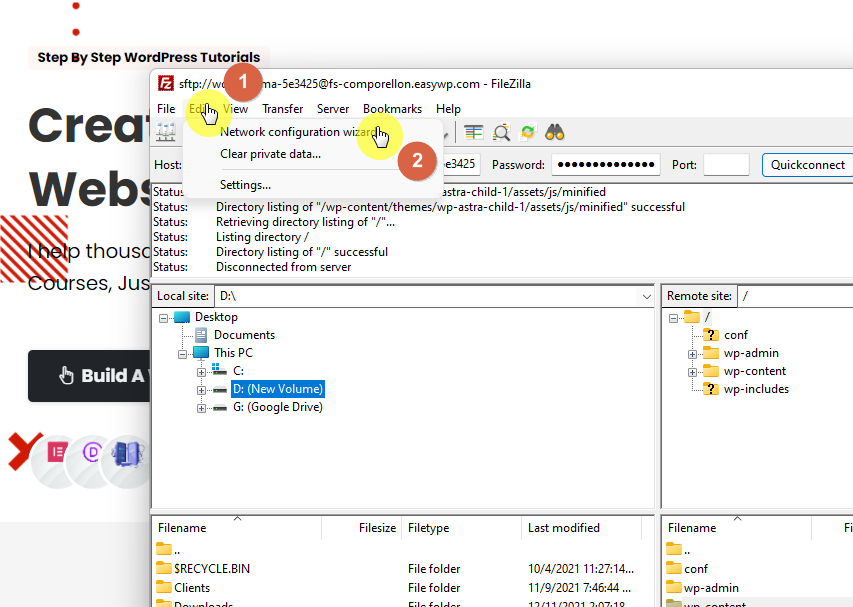Screen dimensions: 853x607
Task: Click the remote root folder icon
Action: (x=692, y=317)
